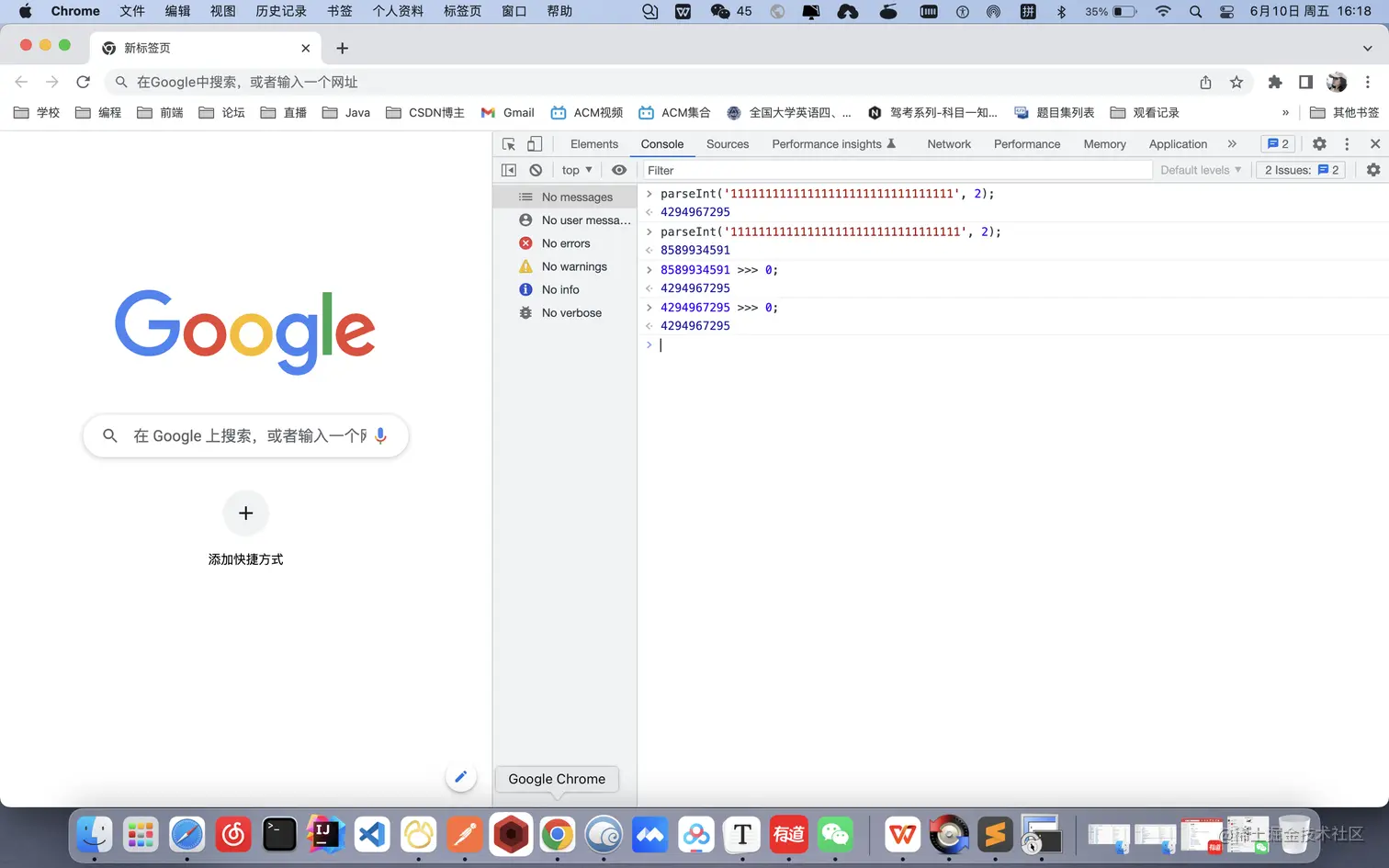Select No info filter

click(x=565, y=289)
